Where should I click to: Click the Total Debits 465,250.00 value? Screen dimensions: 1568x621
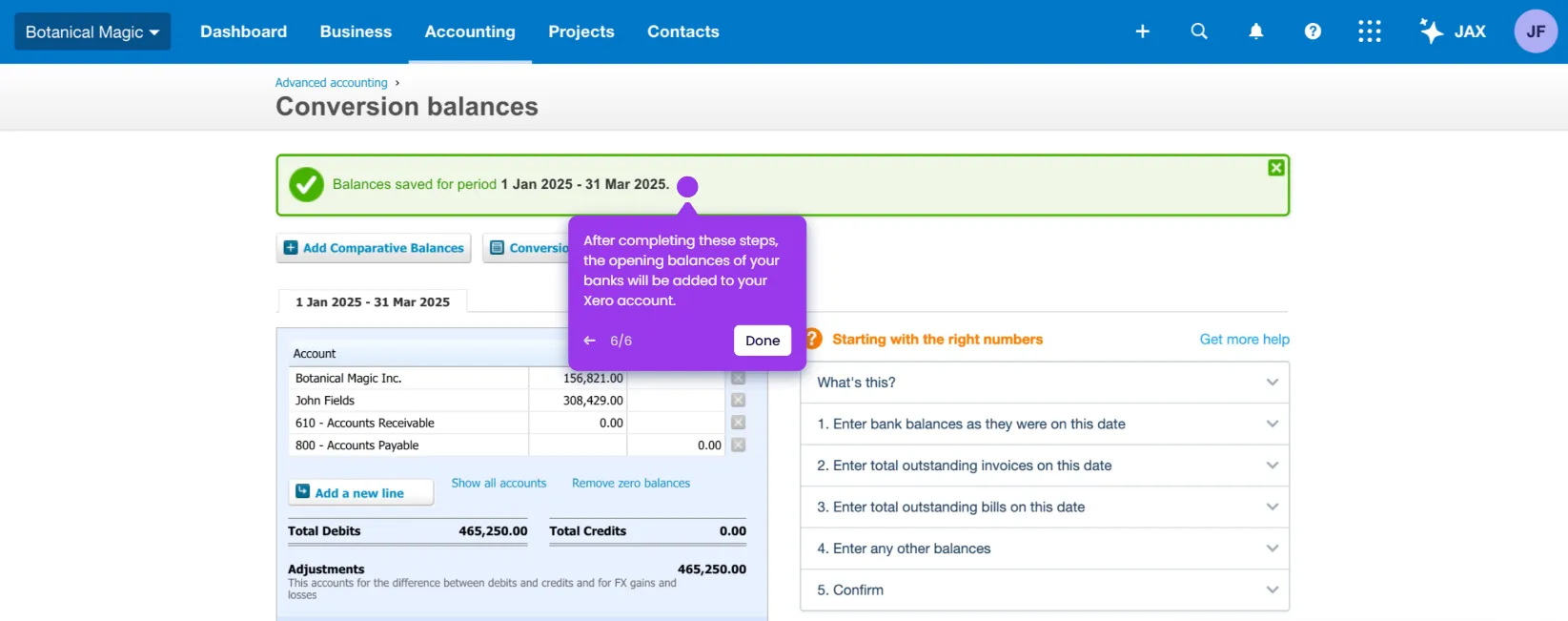point(493,531)
